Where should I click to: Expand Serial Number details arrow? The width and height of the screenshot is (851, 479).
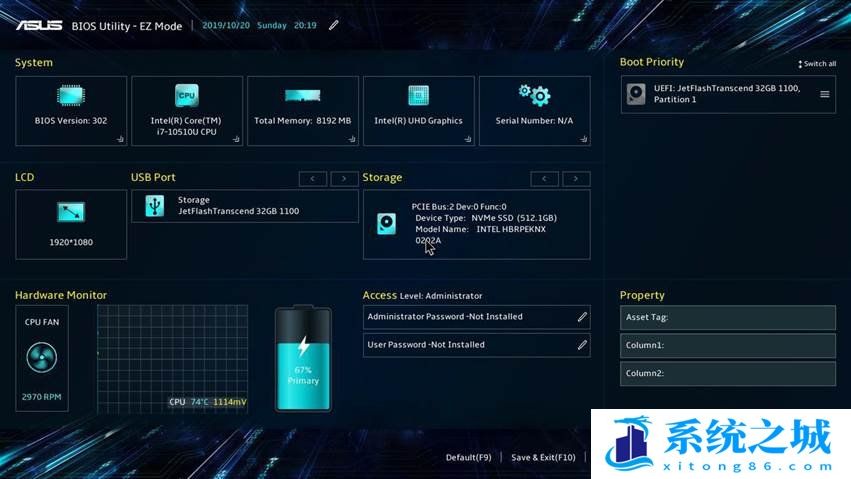583,139
